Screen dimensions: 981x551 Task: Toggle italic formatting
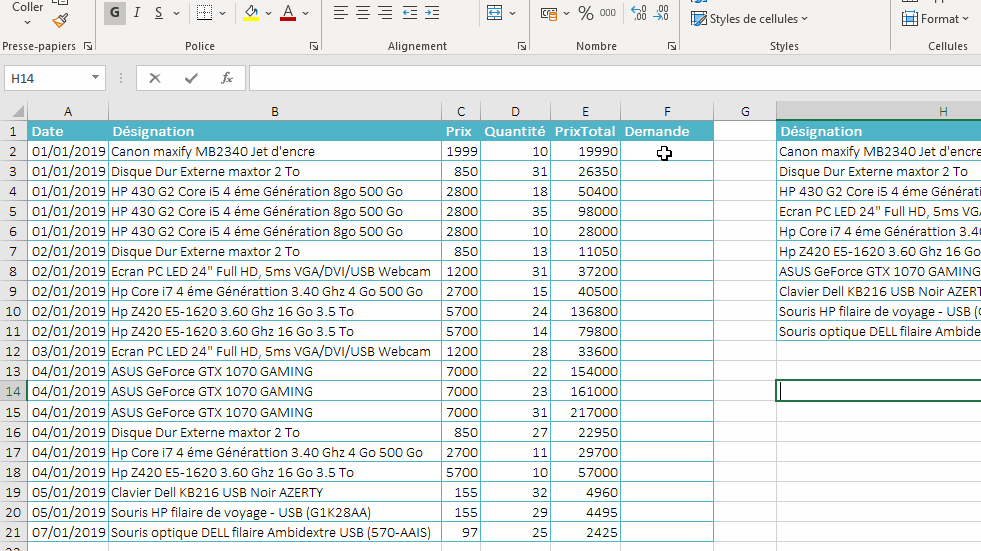(x=137, y=13)
